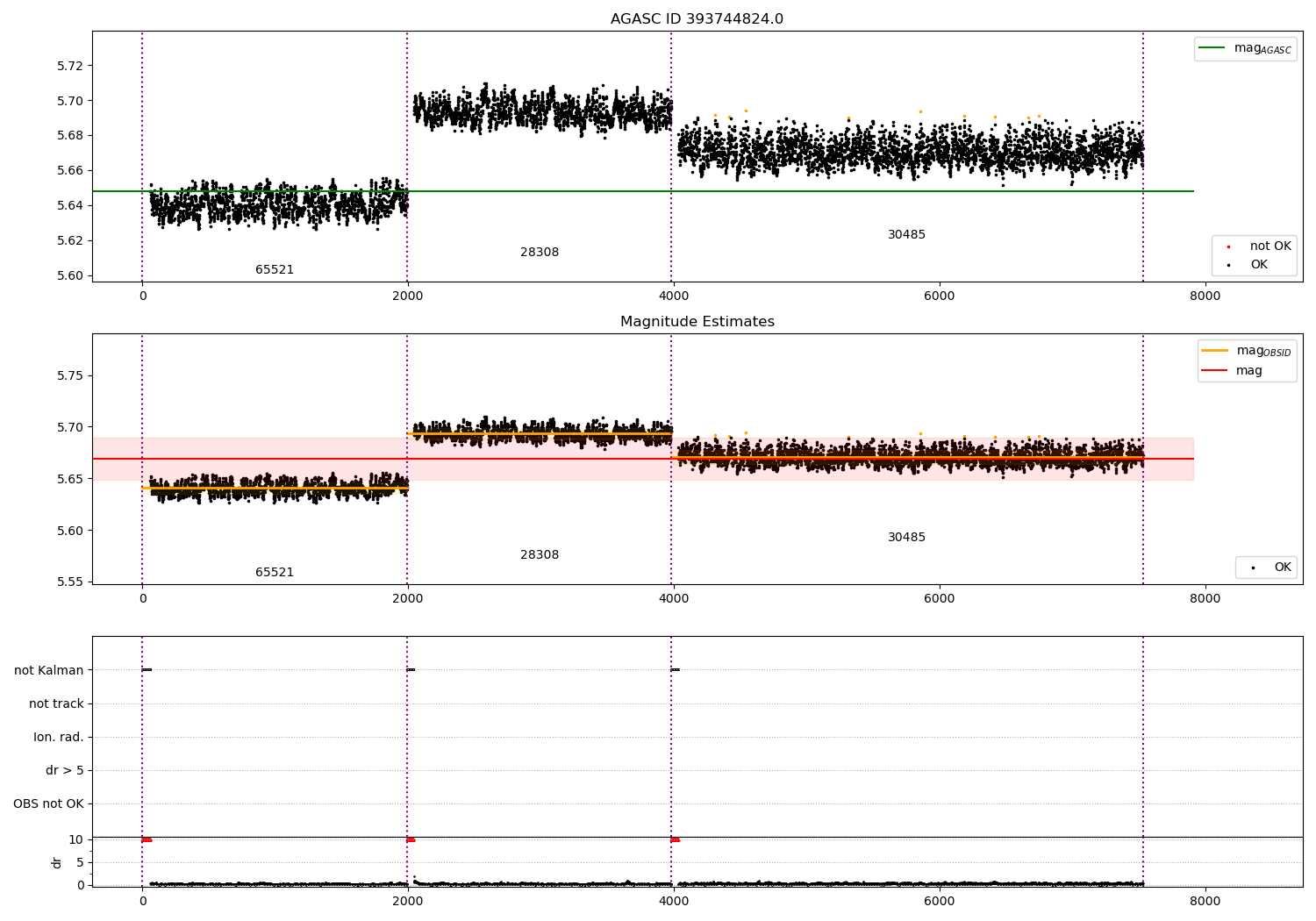Click the 5.62 y-axis tick in top panel

70,241
